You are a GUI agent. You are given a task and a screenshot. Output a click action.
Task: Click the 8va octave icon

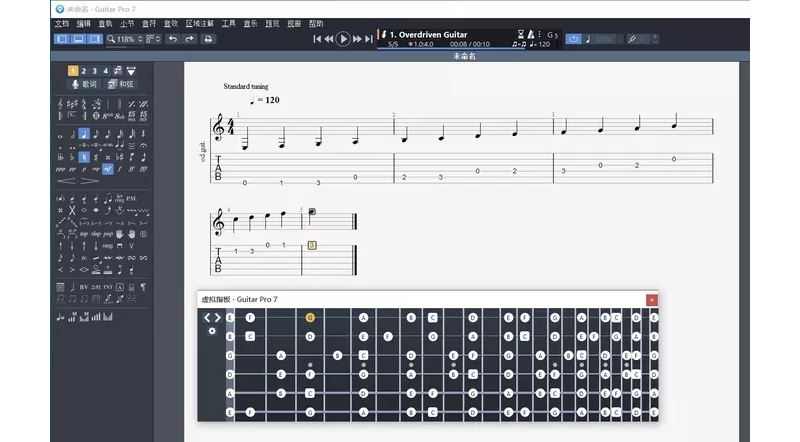pyautogui.click(x=108, y=116)
